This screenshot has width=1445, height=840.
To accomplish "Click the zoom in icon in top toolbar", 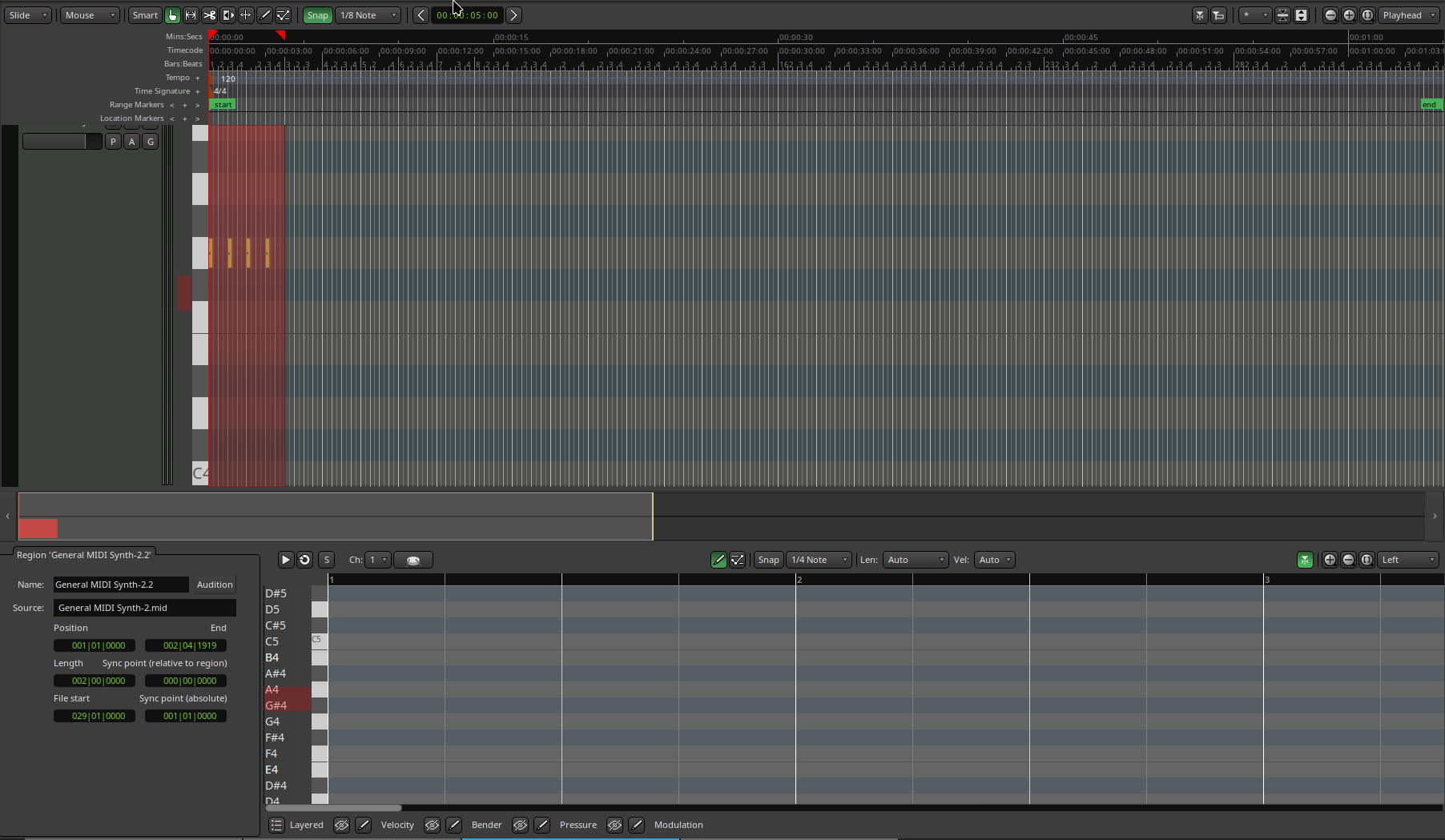I will (x=1349, y=15).
